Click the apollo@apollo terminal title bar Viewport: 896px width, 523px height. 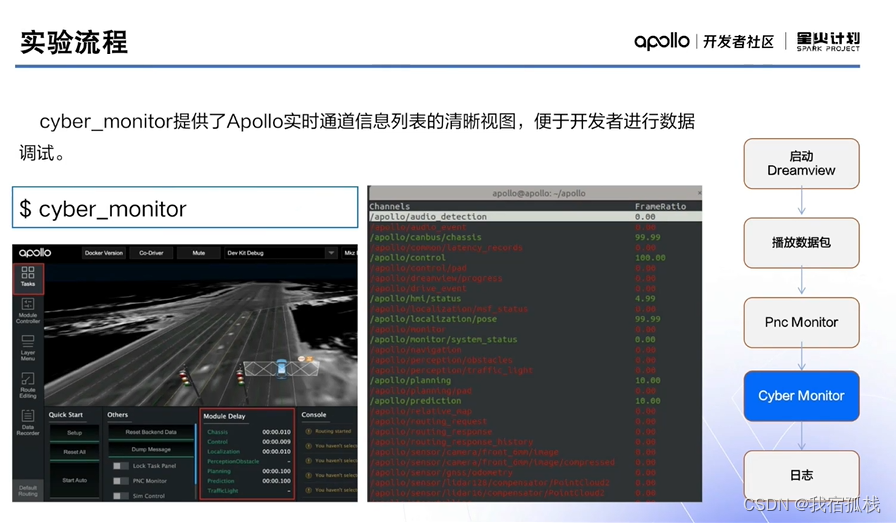coord(535,193)
